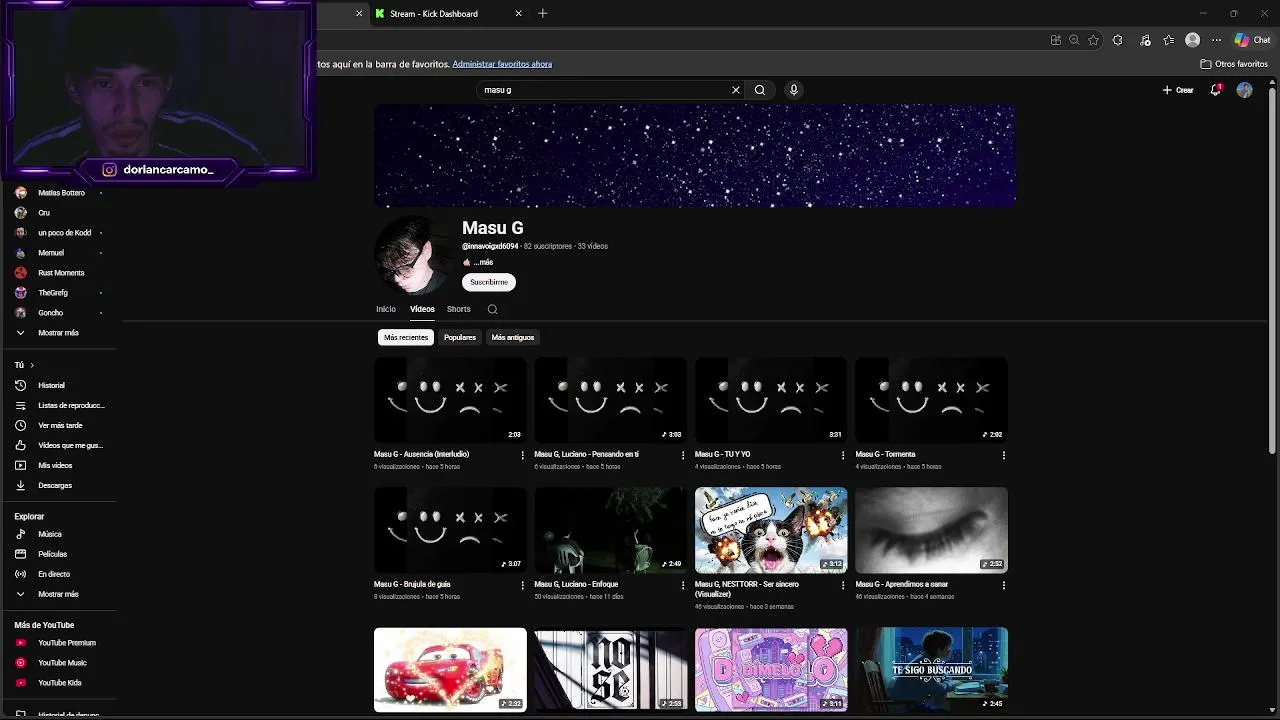Play Ser sincero cat thumbnail video
1280x720 pixels.
click(x=771, y=530)
